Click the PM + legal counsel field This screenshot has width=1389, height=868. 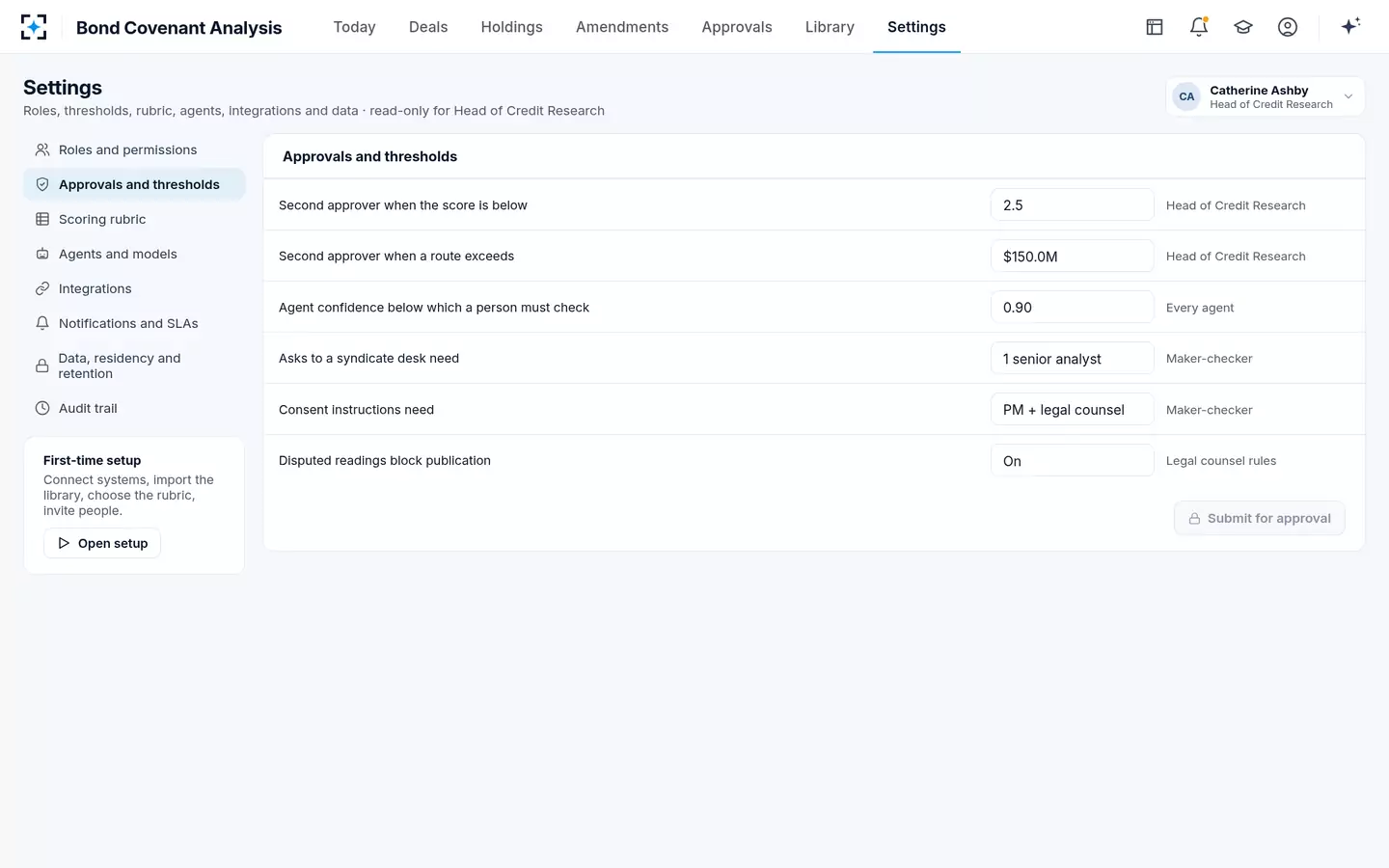point(1072,409)
